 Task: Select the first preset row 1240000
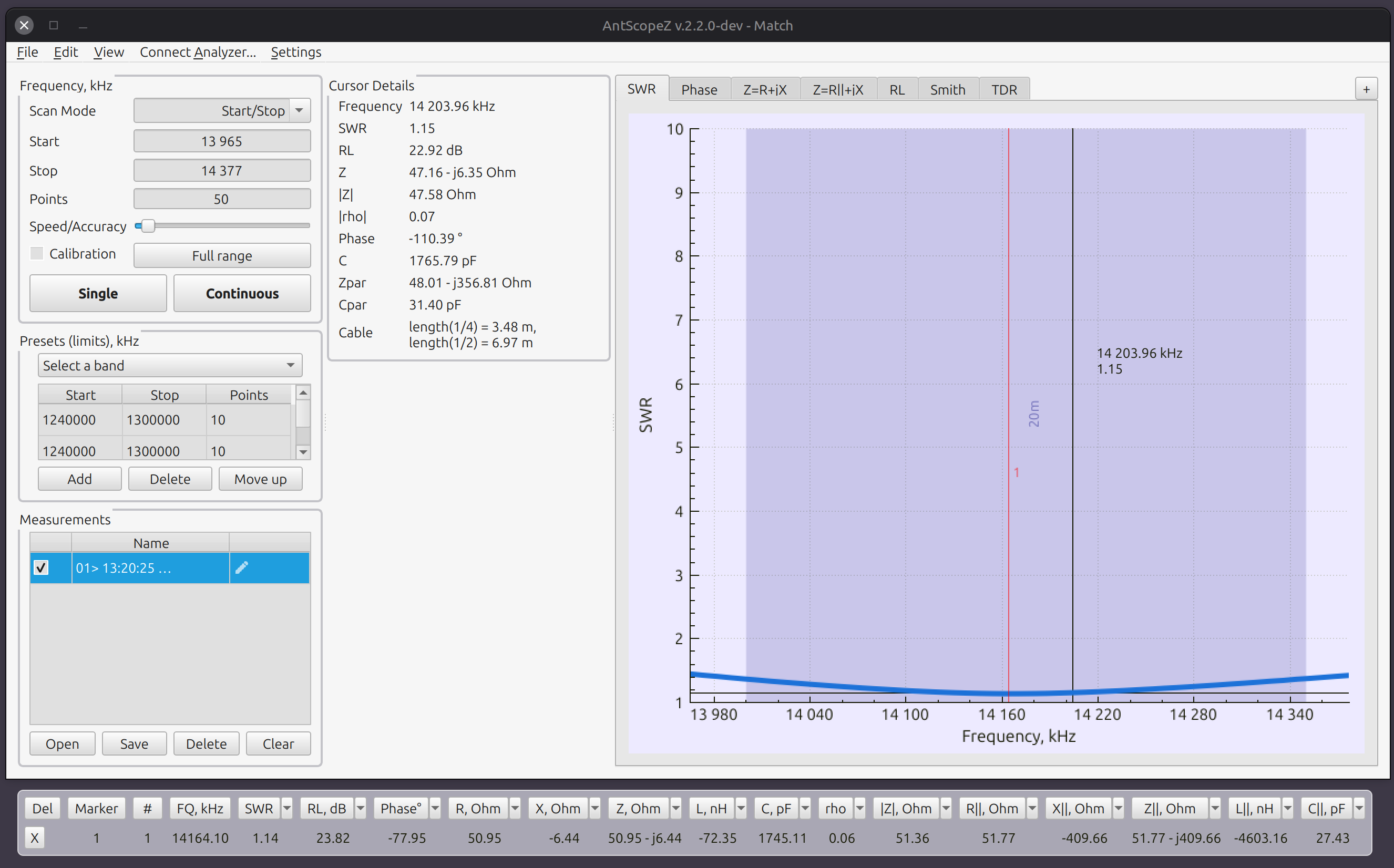tap(165, 420)
